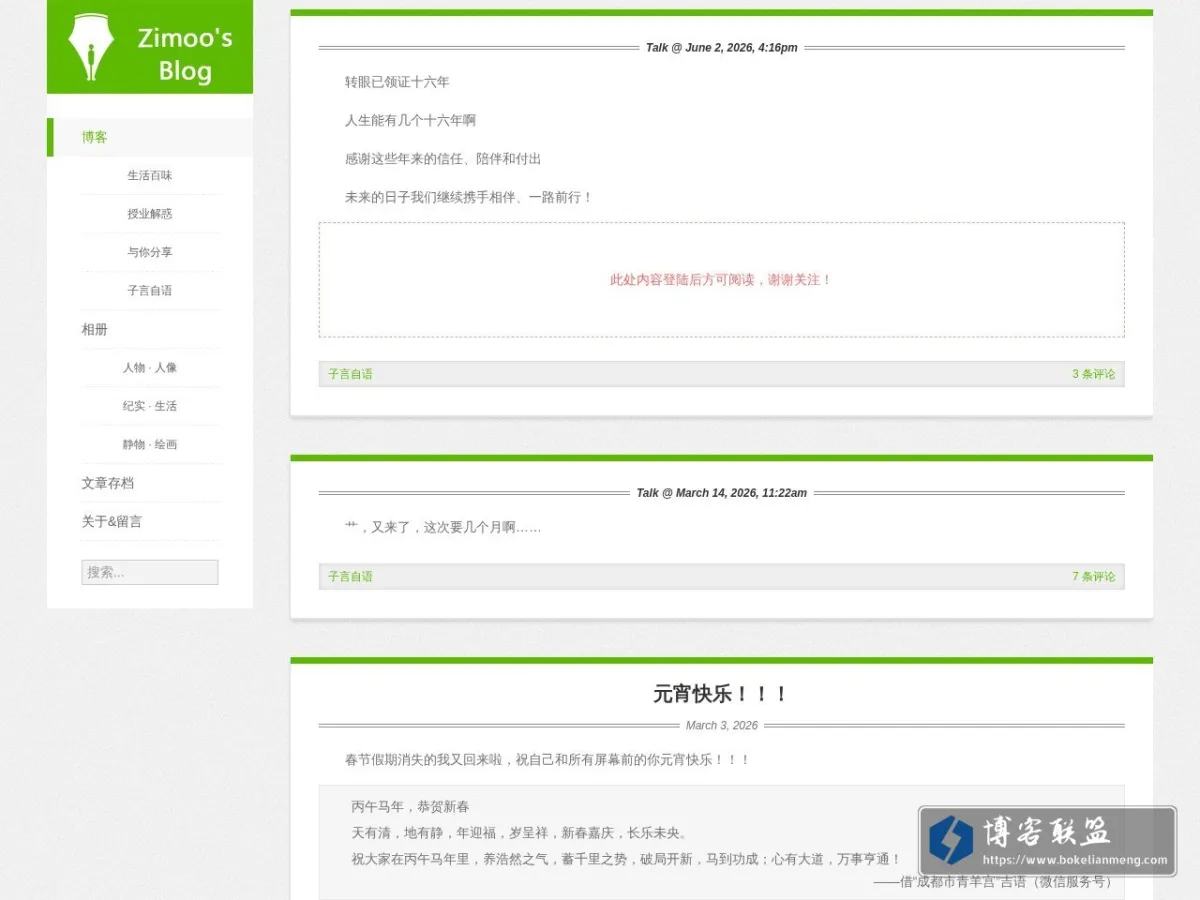This screenshot has height=900, width=1200.
Task: Open 子言自语 in the sidebar menu
Action: click(x=150, y=291)
